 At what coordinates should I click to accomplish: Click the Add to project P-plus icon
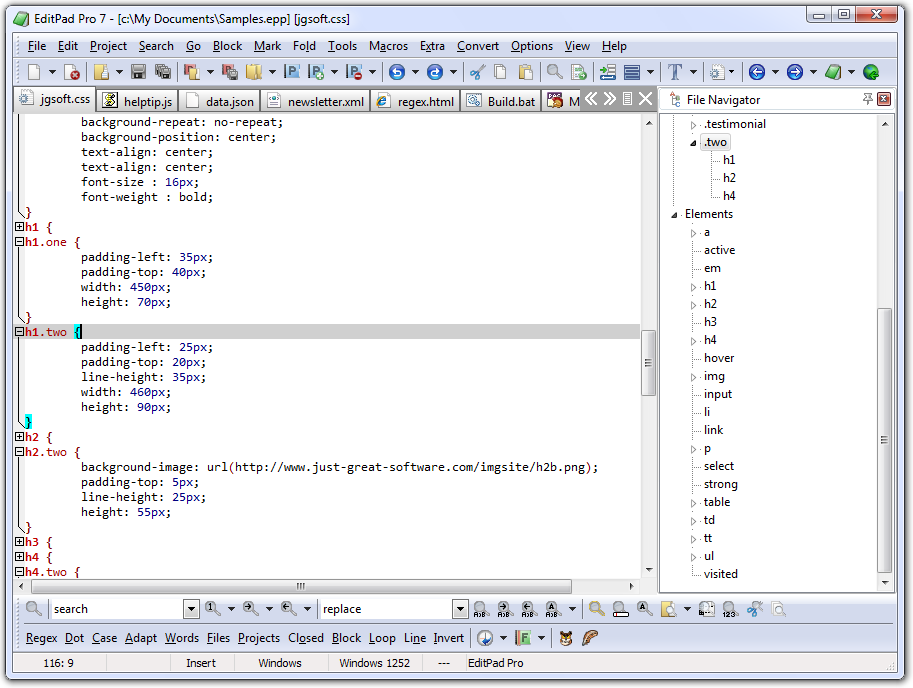[x=316, y=72]
